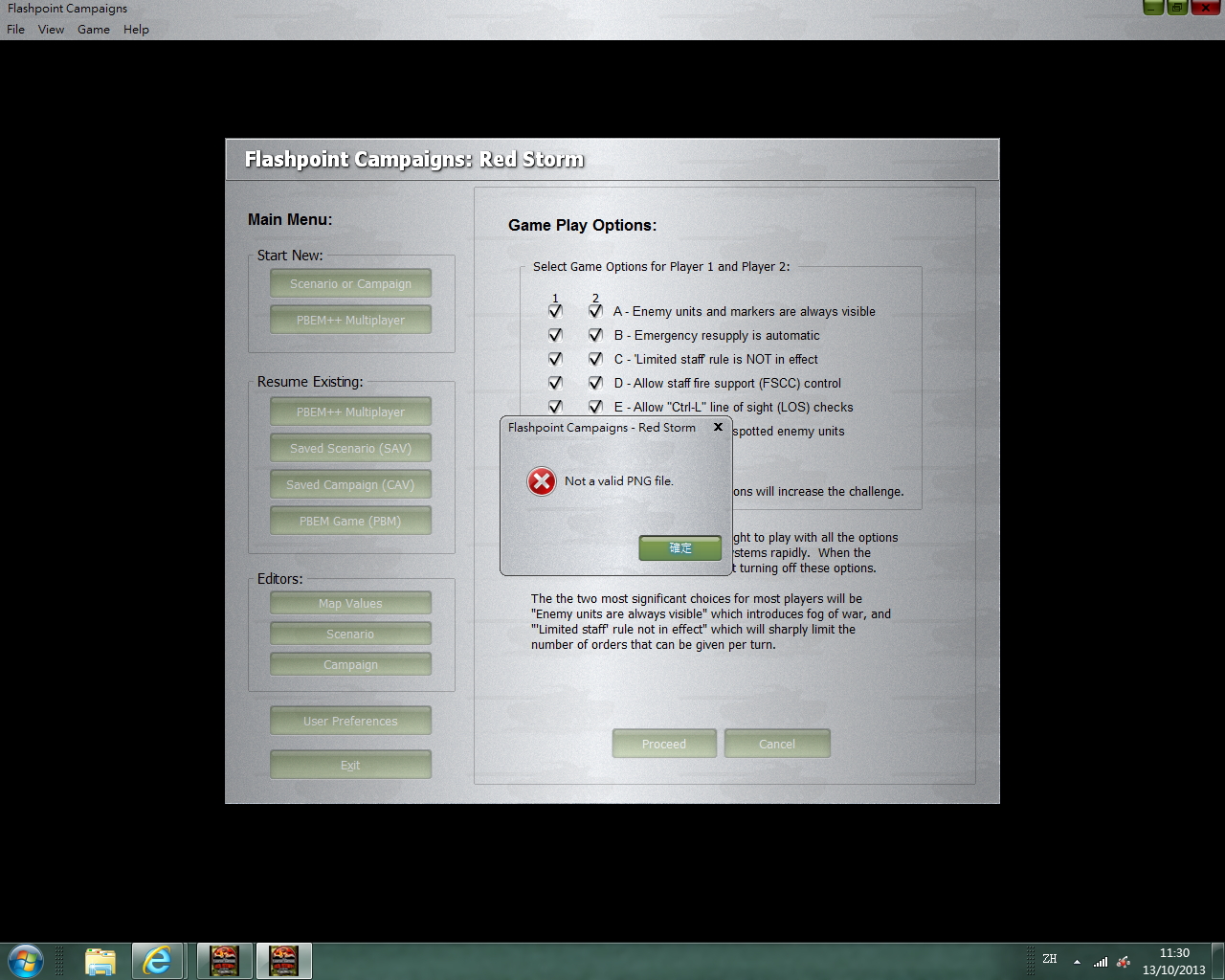Open the File menu
The height and width of the screenshot is (980, 1225).
tap(15, 30)
